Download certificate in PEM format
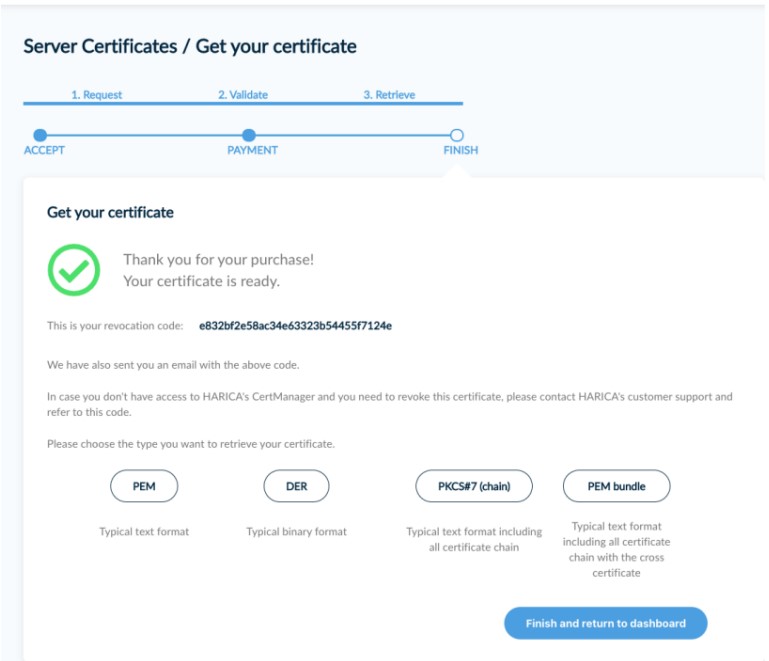This screenshot has height=661, width=769. [144, 486]
